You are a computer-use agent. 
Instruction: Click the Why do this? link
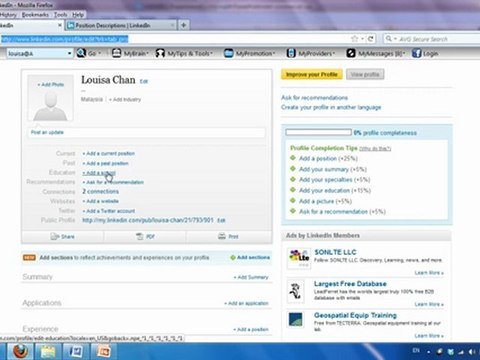coord(375,148)
